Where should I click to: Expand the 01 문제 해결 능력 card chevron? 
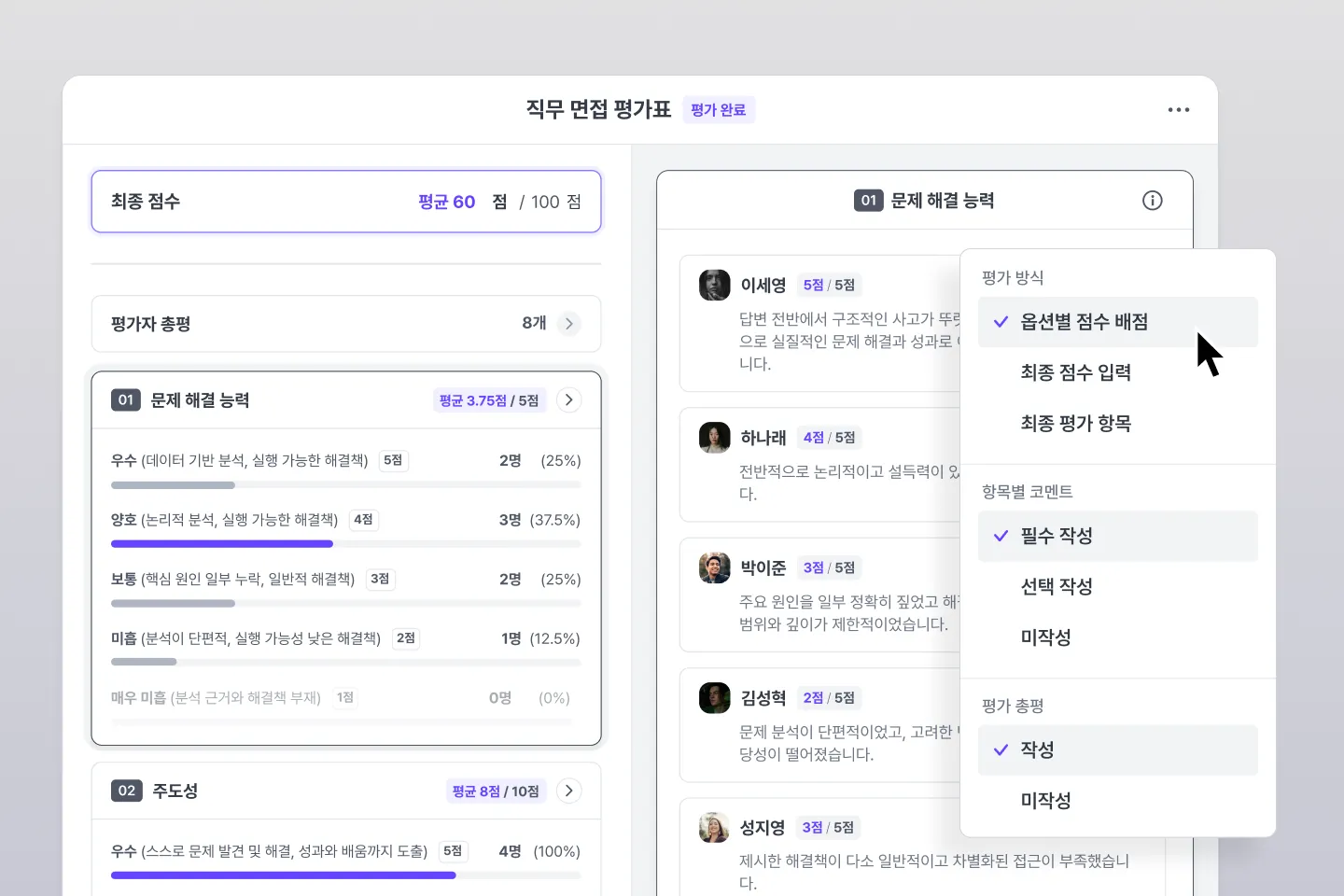click(x=569, y=400)
